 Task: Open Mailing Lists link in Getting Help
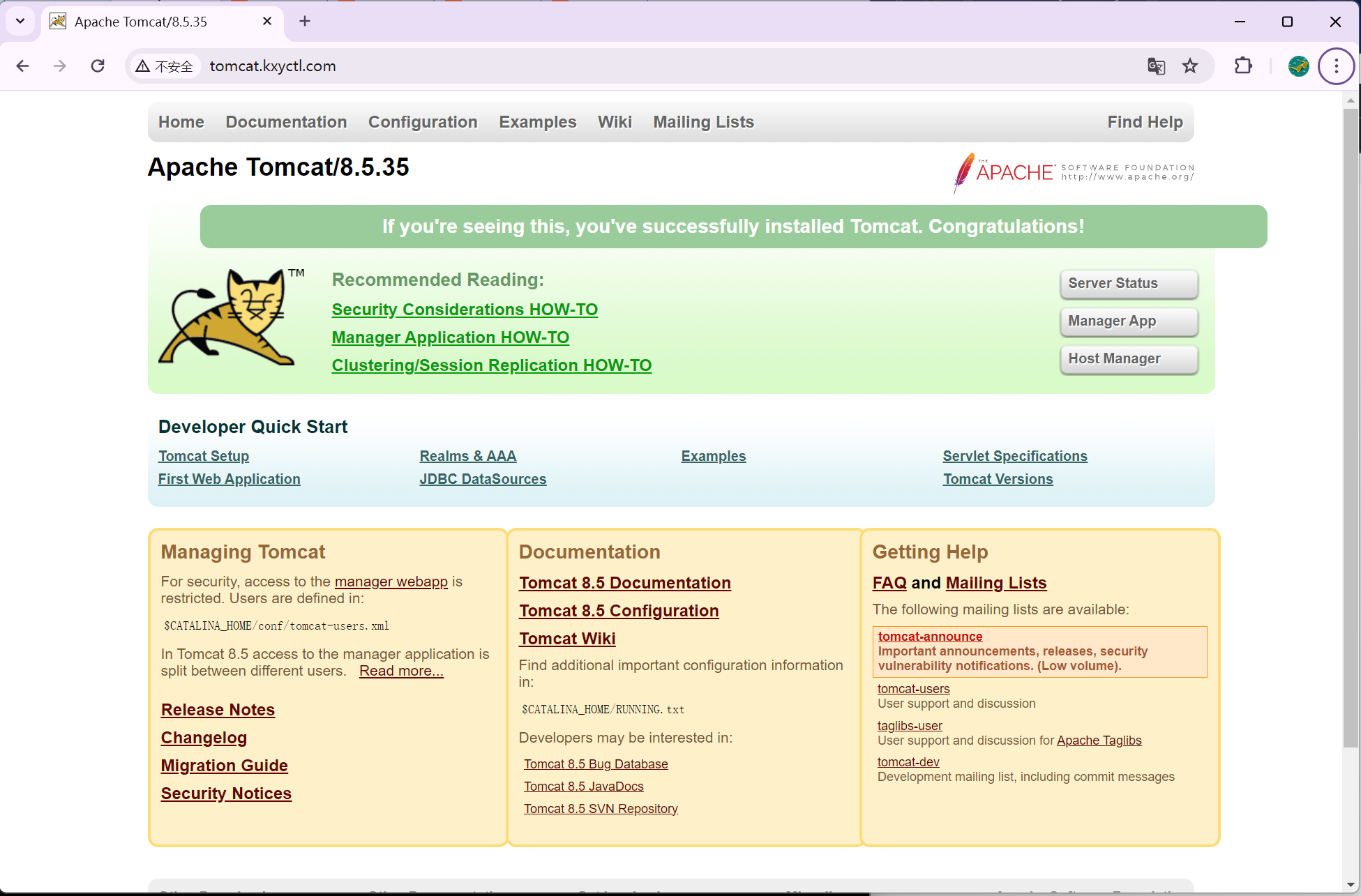[x=996, y=583]
